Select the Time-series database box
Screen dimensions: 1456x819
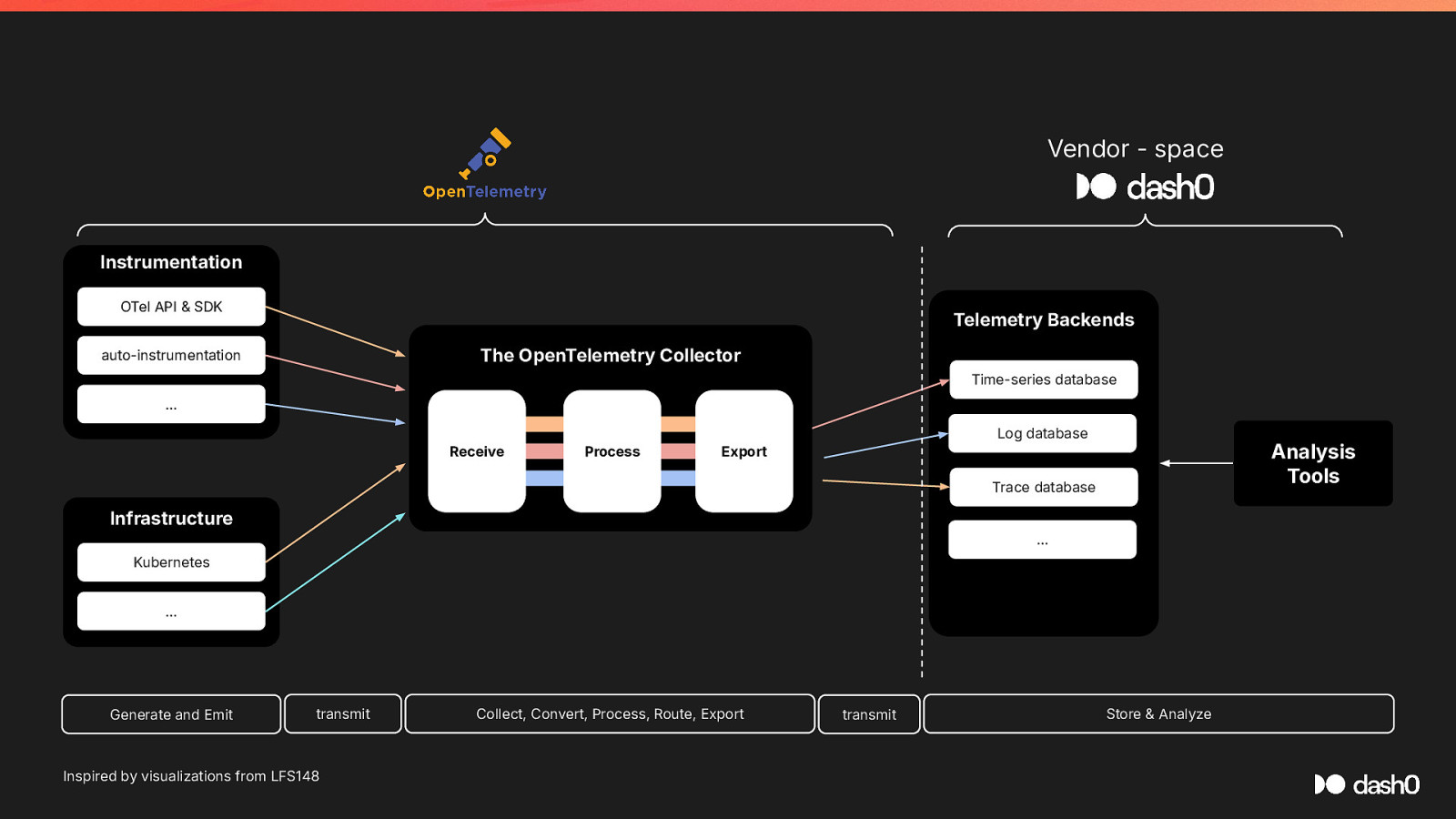coord(1044,379)
